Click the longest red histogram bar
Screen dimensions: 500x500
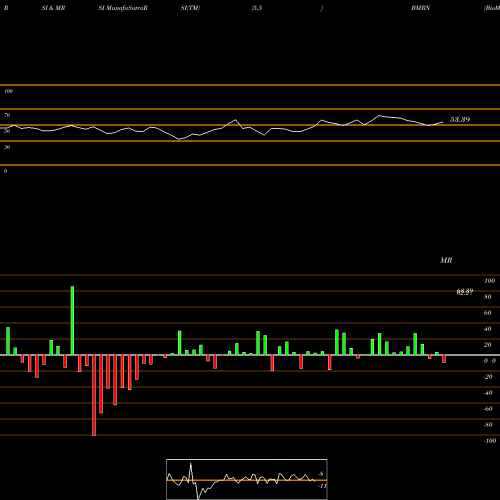click(94, 395)
